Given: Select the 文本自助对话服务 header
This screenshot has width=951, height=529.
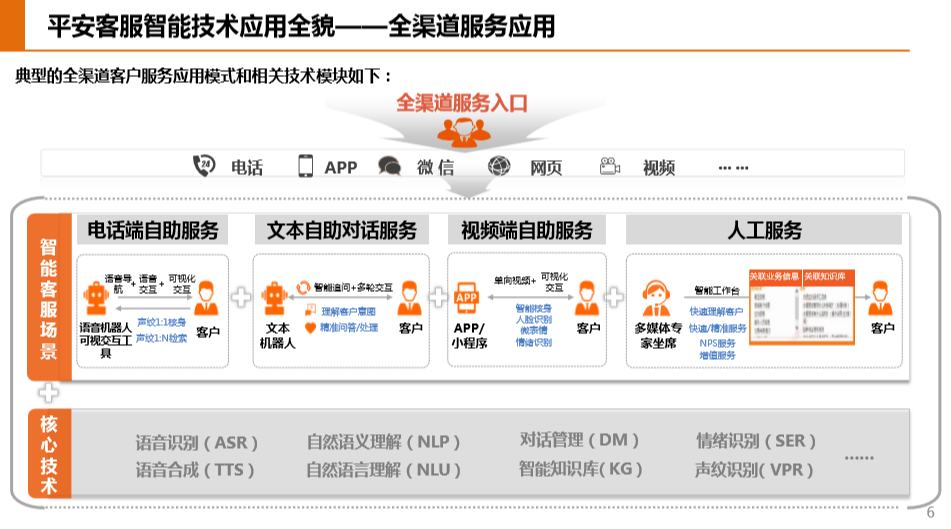Looking at the screenshot, I should point(341,231).
